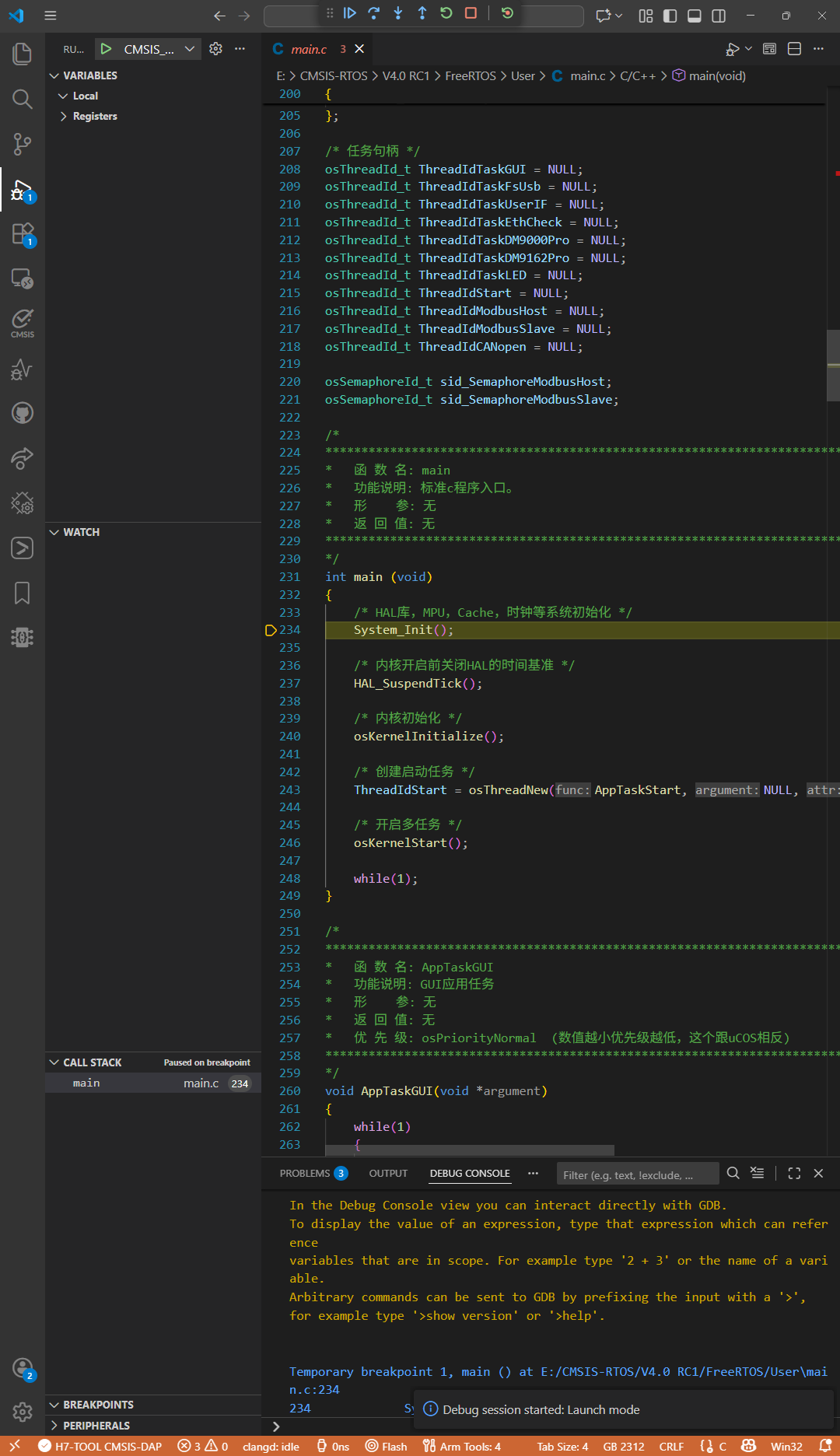Toggle the bottom panel visibility
Screen dimensions: 840x1456
pyautogui.click(x=695, y=16)
